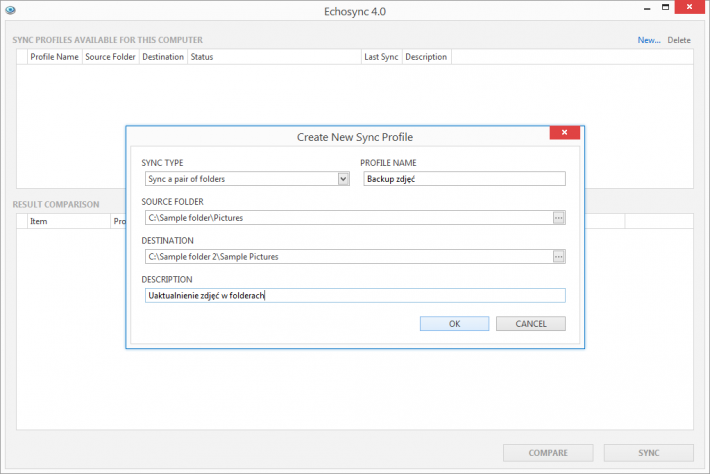
Task: Browse for source folder with ellipsis button
Action: [x=559, y=218]
